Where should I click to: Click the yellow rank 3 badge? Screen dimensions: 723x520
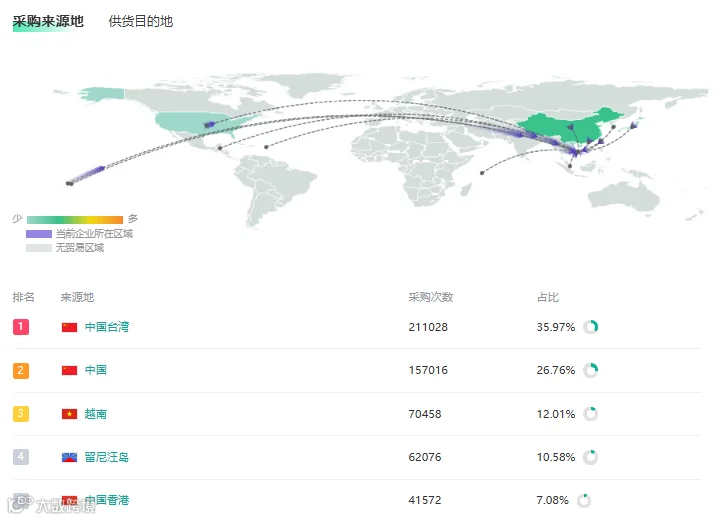21,414
